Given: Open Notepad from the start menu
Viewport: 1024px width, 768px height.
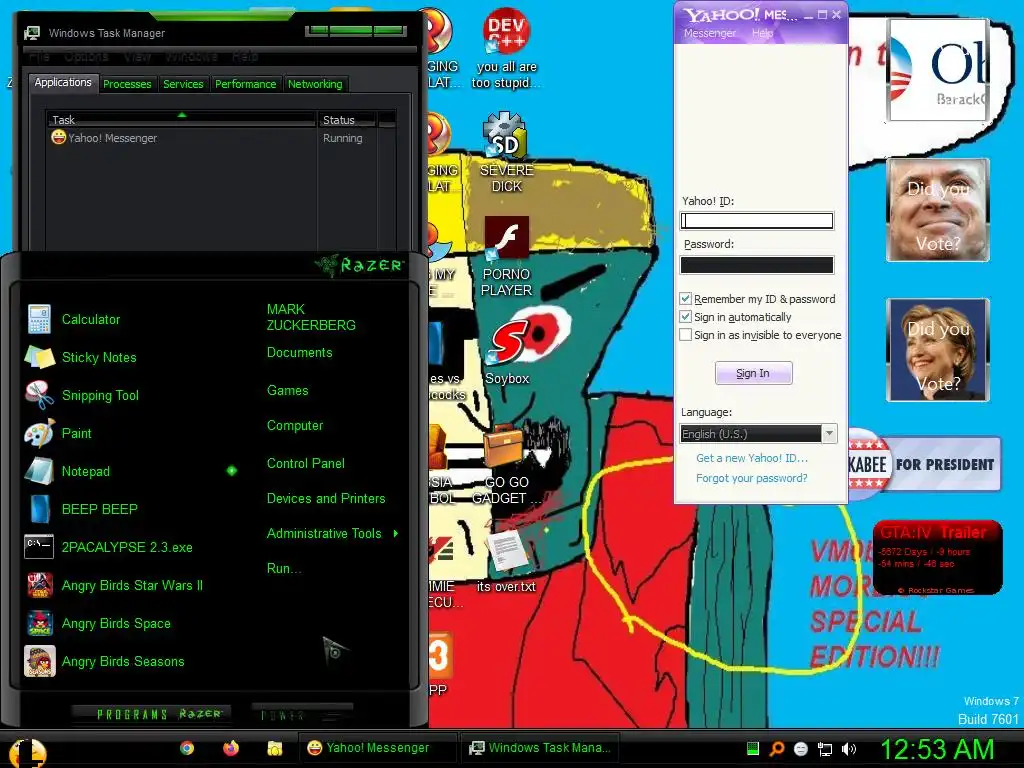Looking at the screenshot, I should [68, 471].
